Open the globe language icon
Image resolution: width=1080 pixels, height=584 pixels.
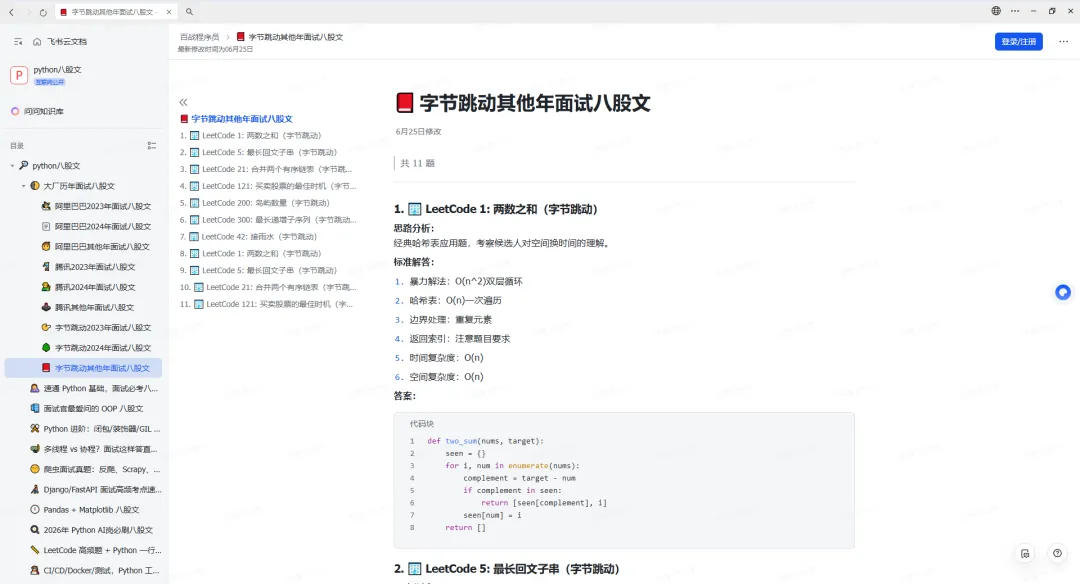(996, 11)
